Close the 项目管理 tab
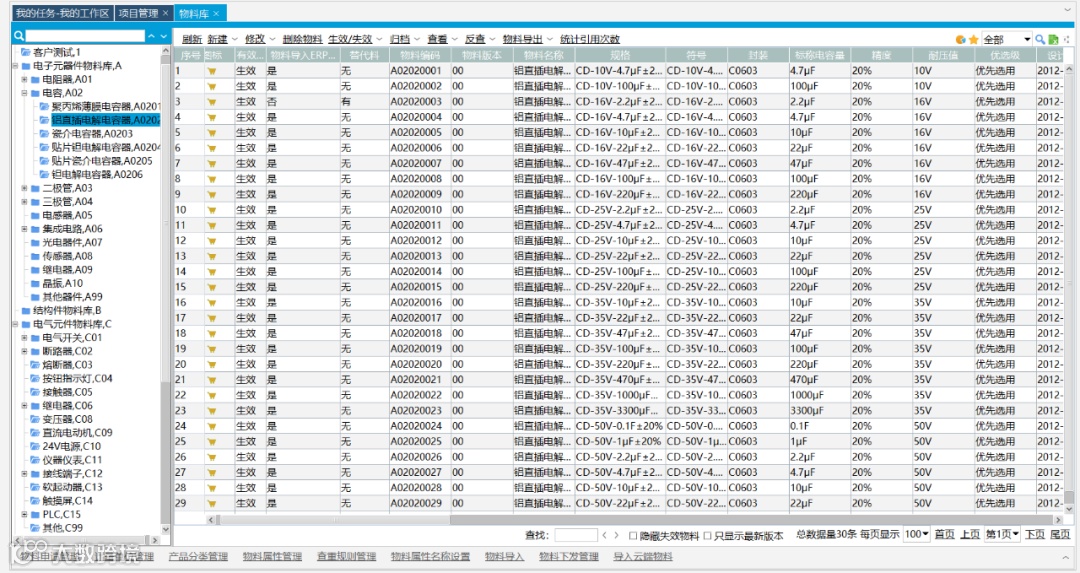Image resolution: width=1080 pixels, height=573 pixels. click(165, 13)
